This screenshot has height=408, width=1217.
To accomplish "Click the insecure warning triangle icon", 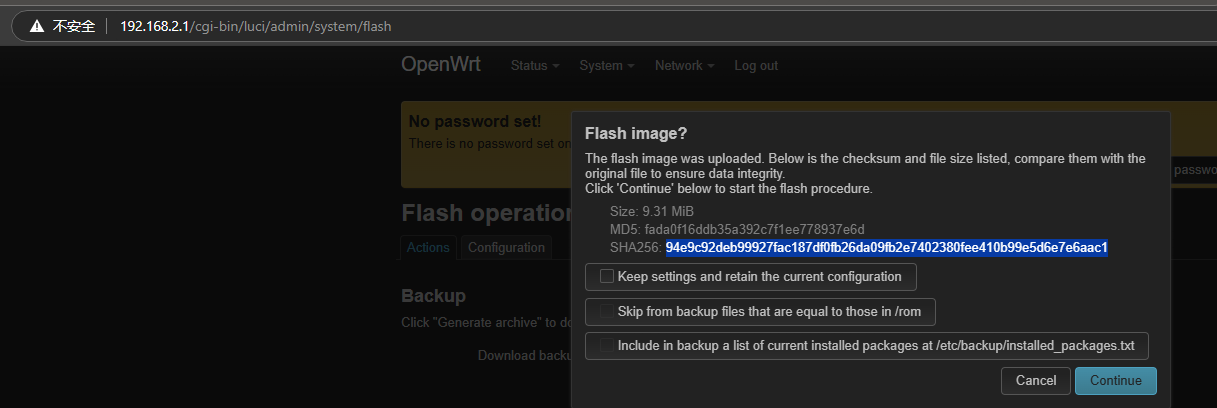I will click(x=36, y=26).
